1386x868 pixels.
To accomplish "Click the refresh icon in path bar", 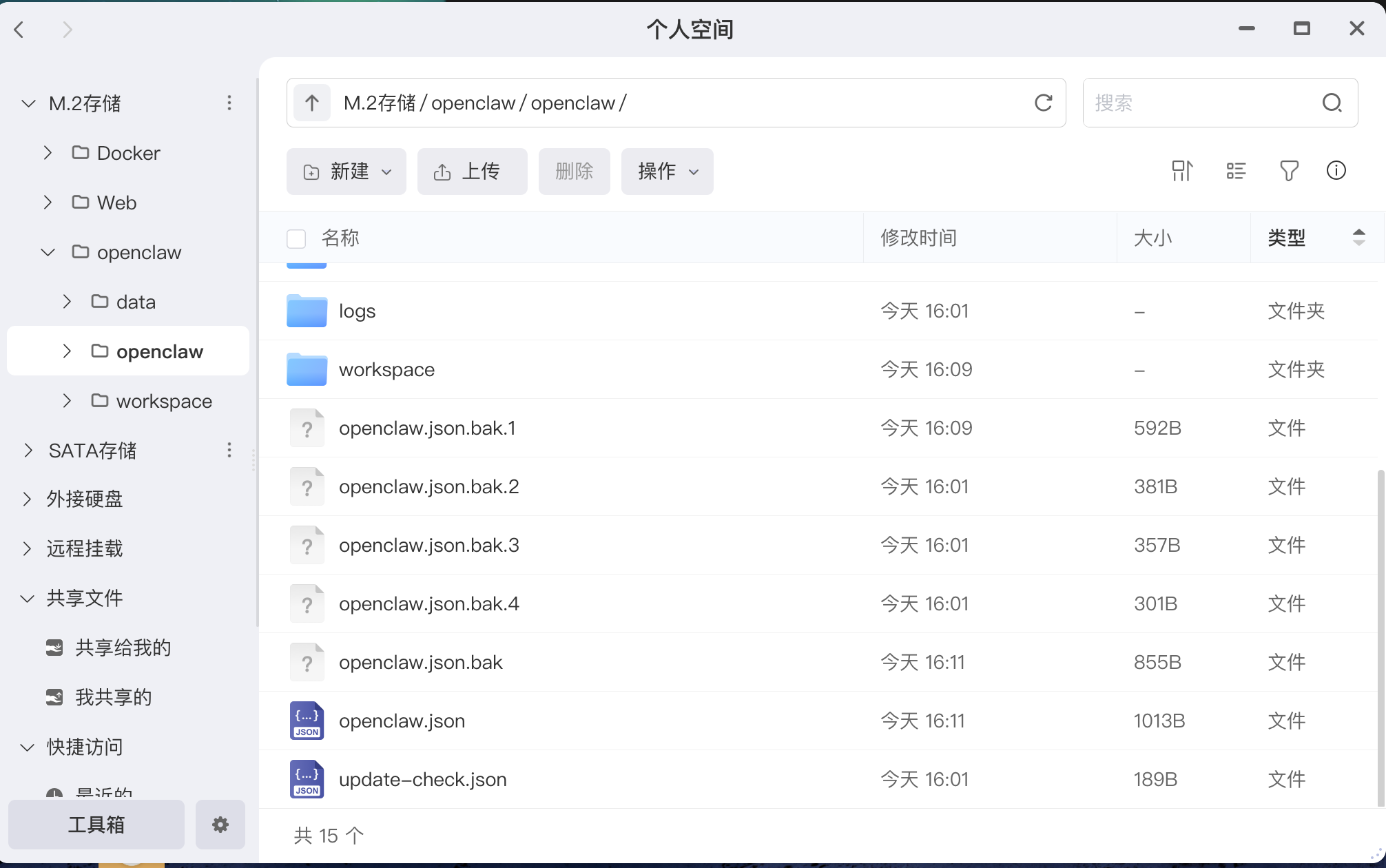I will coord(1043,103).
